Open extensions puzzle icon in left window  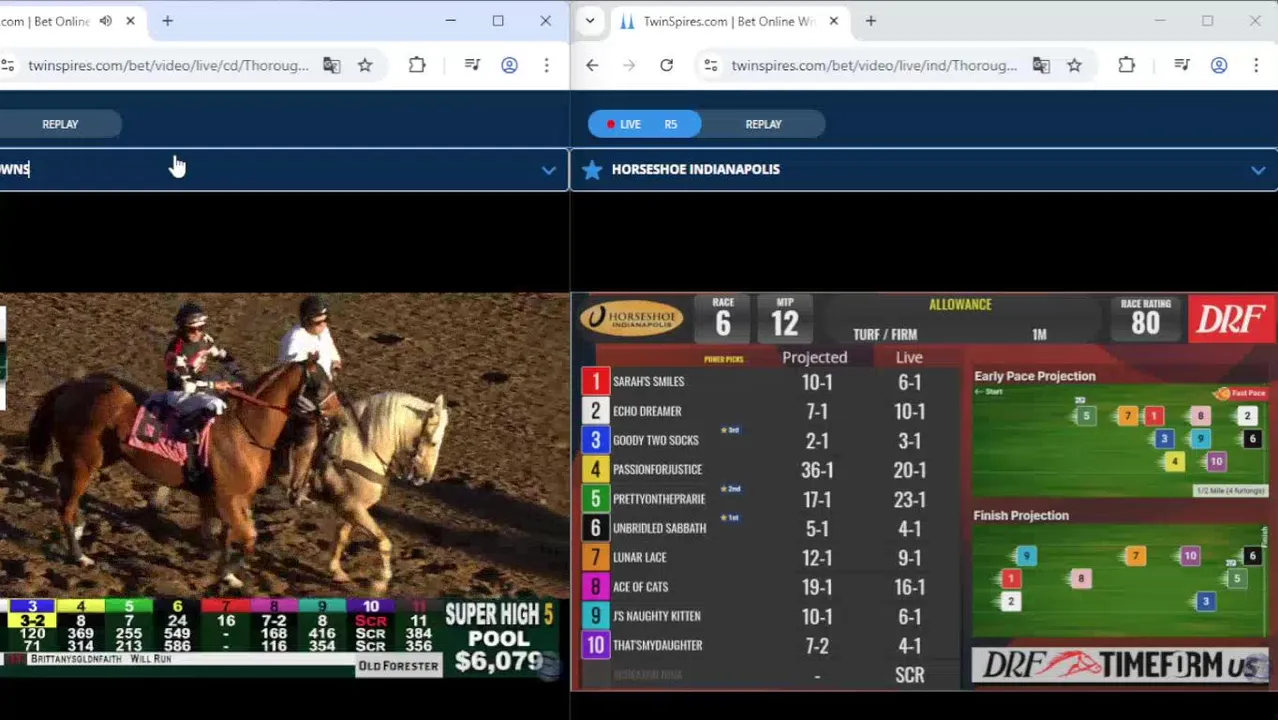(x=417, y=65)
